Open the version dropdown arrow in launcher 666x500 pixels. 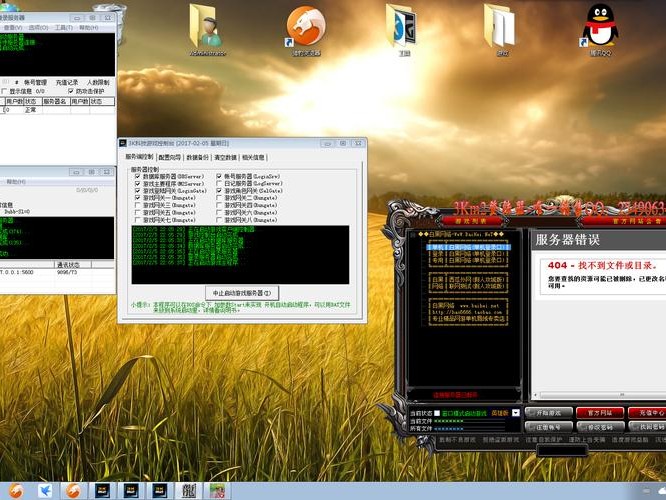tap(516, 413)
